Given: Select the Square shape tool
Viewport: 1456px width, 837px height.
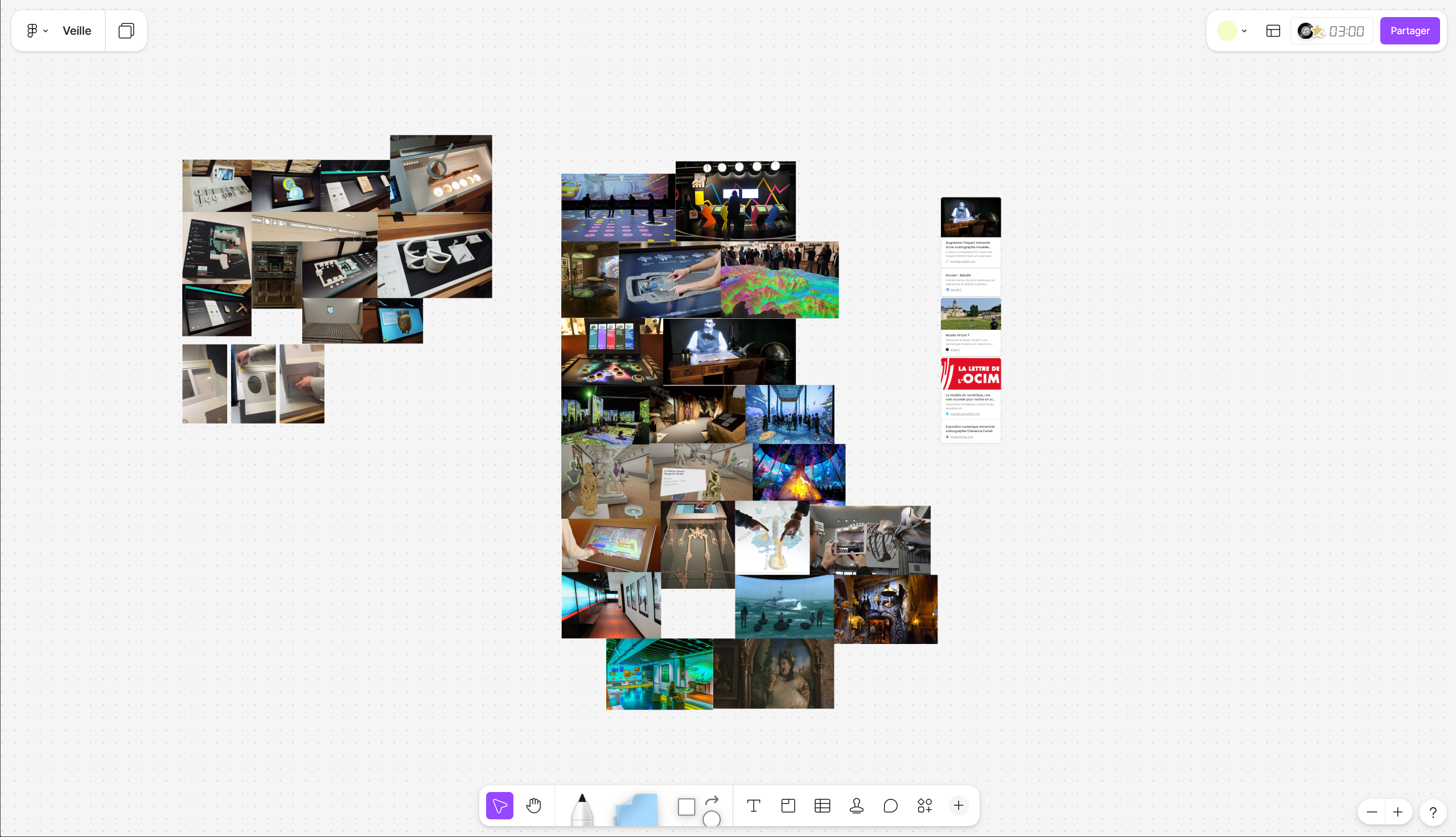Looking at the screenshot, I should tap(686, 806).
